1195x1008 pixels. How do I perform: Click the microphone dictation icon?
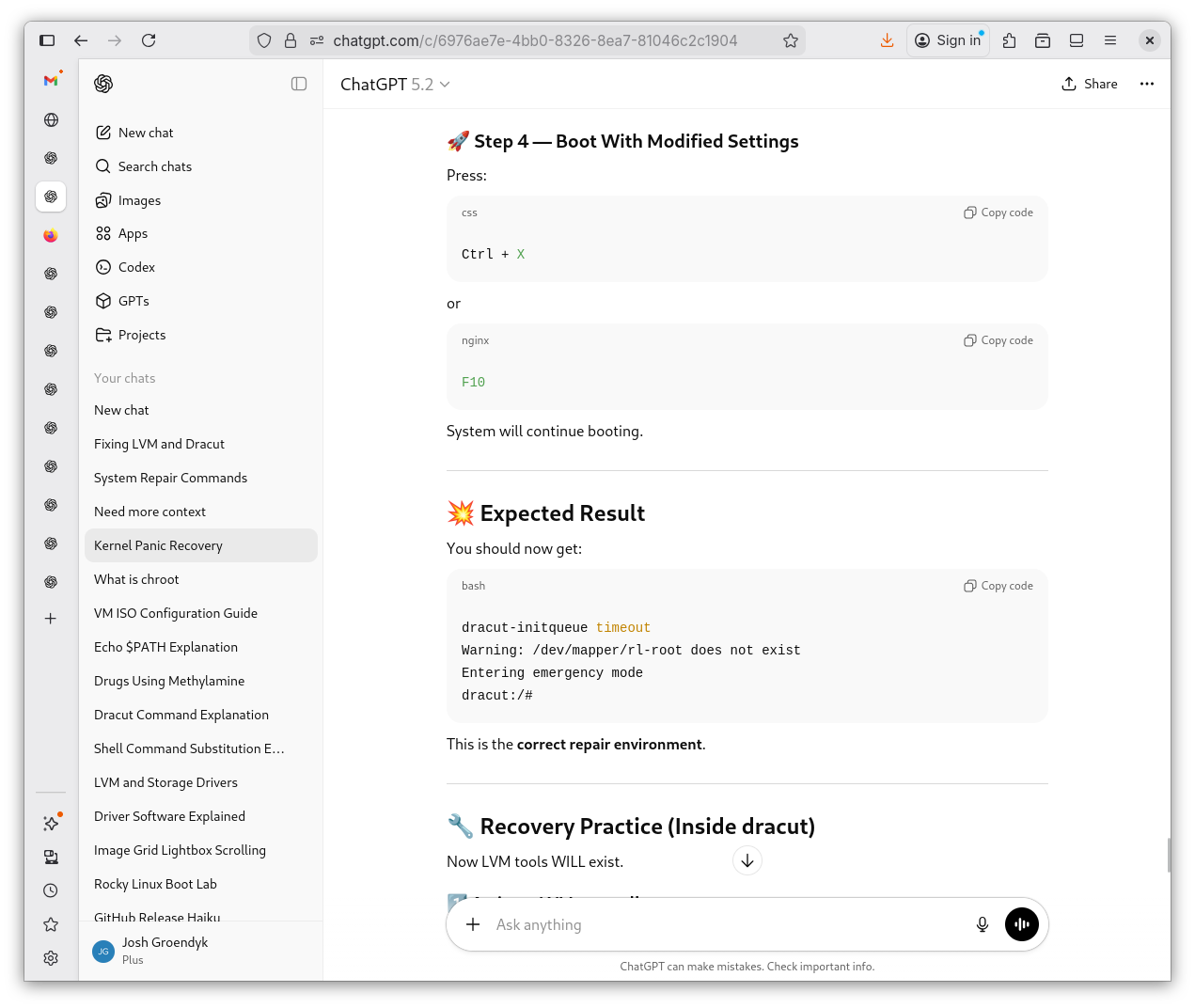(982, 924)
